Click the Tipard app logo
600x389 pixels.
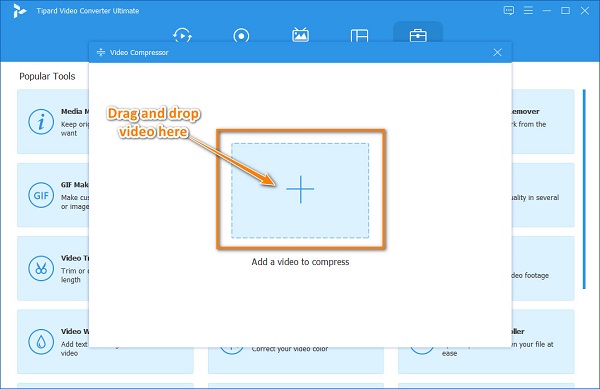click(x=19, y=11)
